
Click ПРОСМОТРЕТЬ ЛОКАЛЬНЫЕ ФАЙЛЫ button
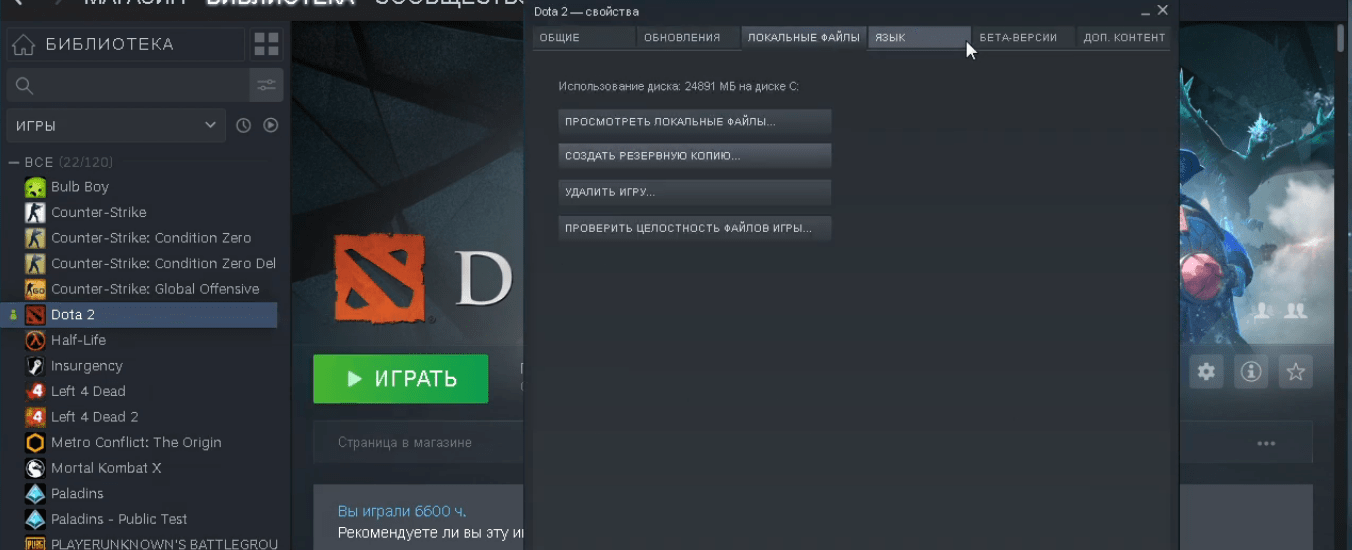coord(695,122)
